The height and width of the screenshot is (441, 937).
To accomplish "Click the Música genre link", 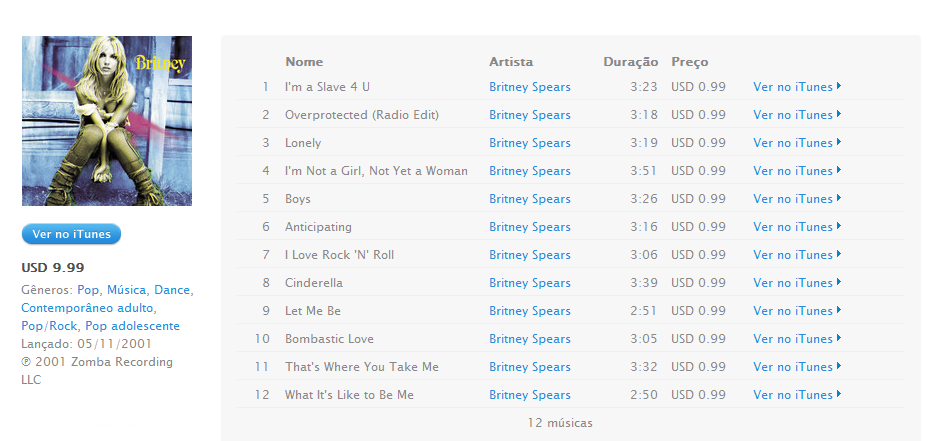I will (127, 290).
